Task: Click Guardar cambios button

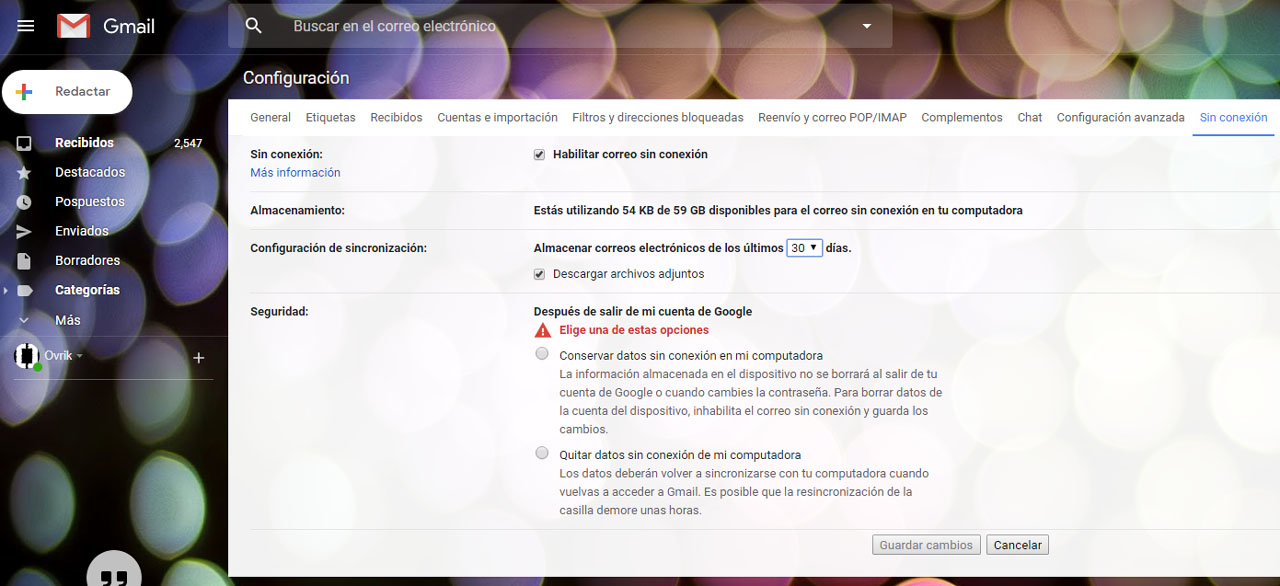Action: (925, 545)
